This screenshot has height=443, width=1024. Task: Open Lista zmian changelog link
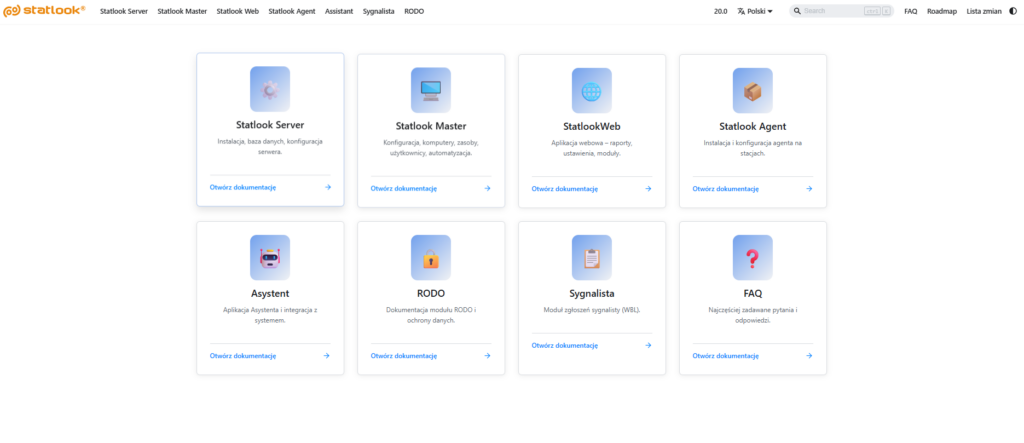click(x=984, y=11)
